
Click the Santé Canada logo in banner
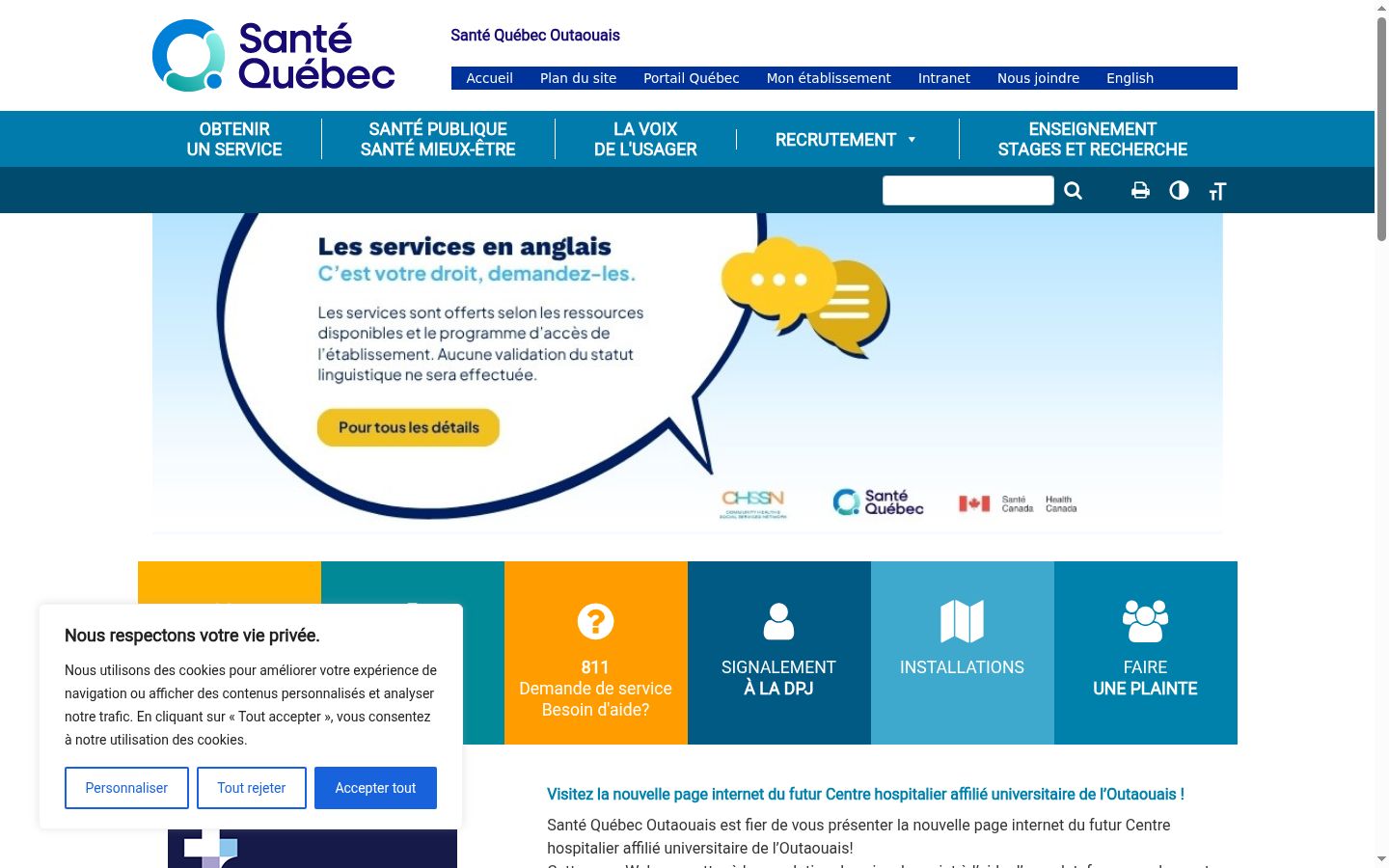[1018, 503]
